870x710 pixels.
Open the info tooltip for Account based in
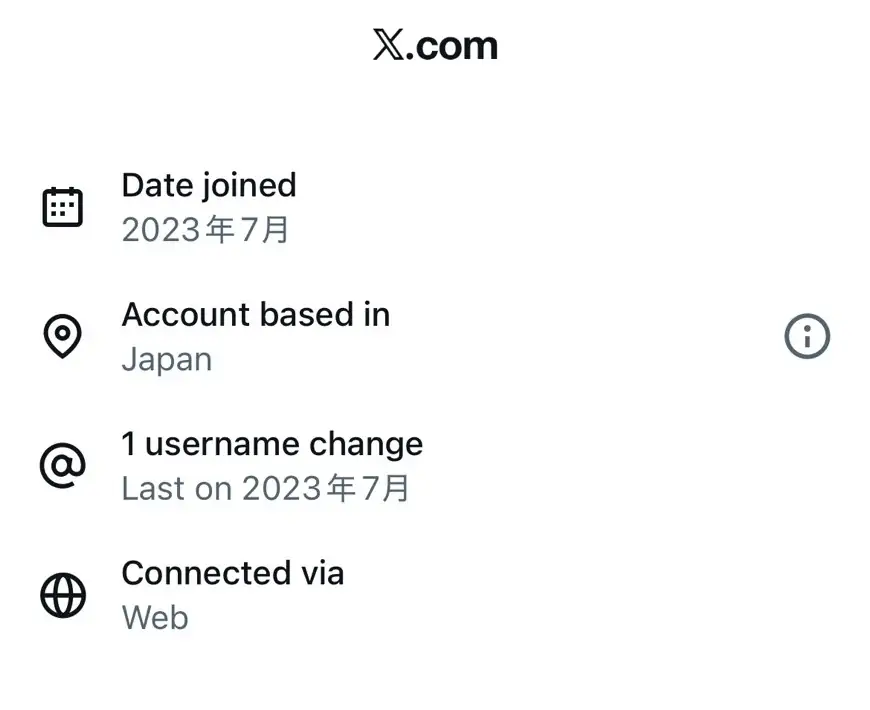click(806, 337)
